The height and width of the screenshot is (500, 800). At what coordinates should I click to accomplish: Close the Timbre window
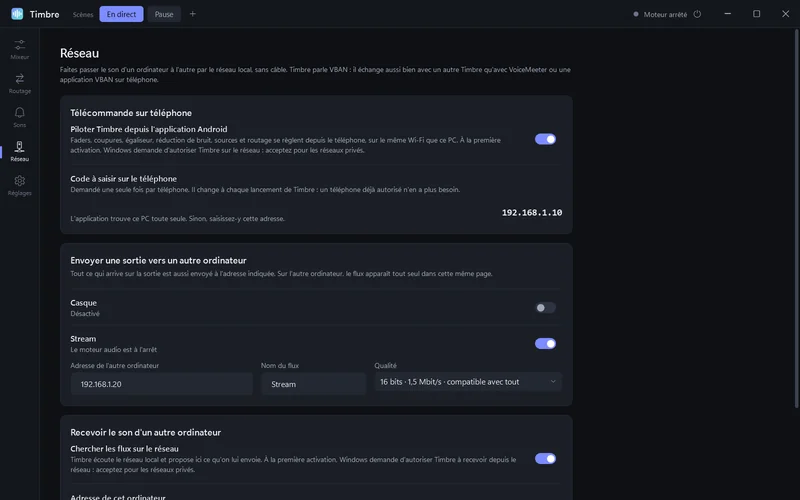(x=786, y=14)
